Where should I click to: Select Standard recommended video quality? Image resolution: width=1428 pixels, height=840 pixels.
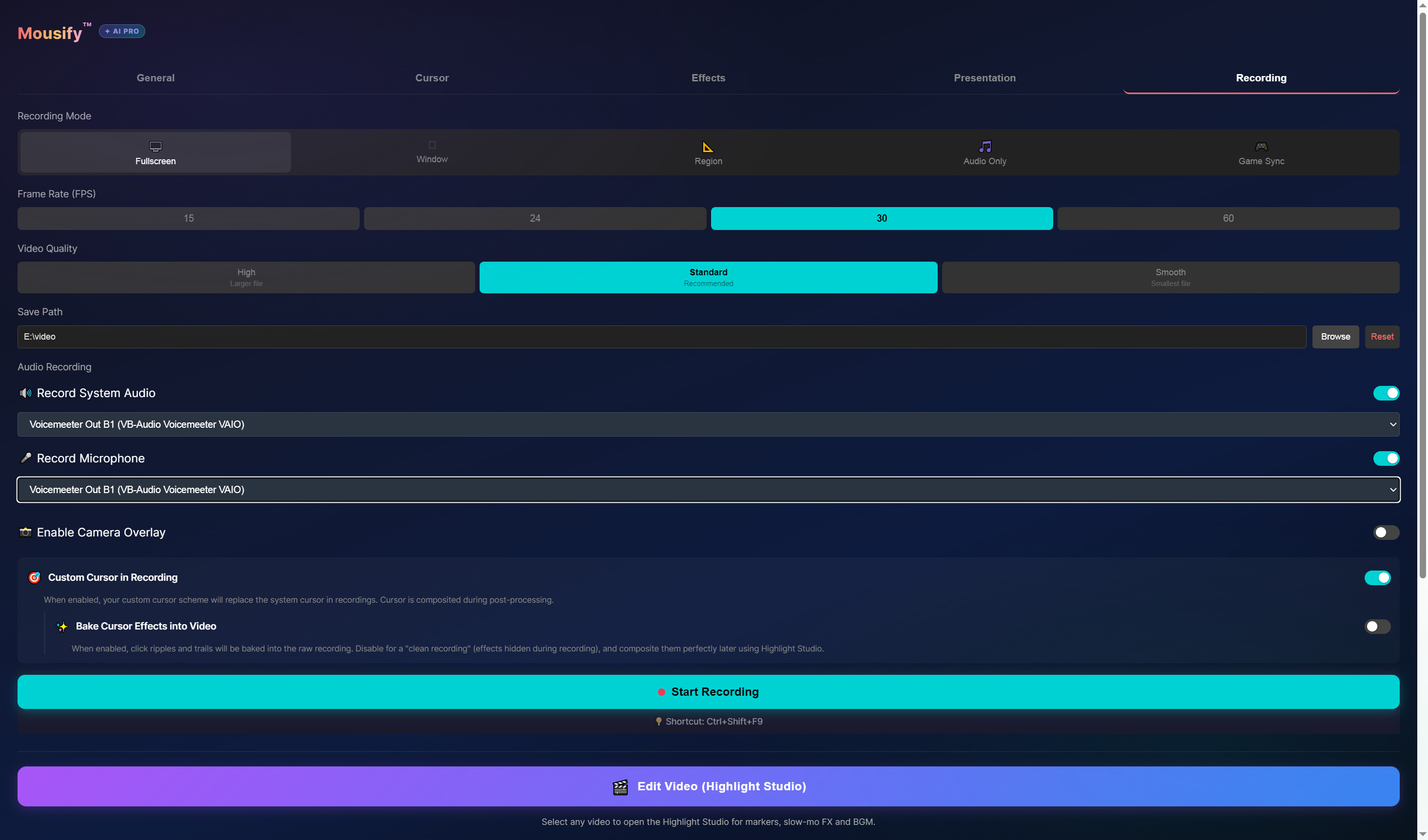click(x=708, y=278)
